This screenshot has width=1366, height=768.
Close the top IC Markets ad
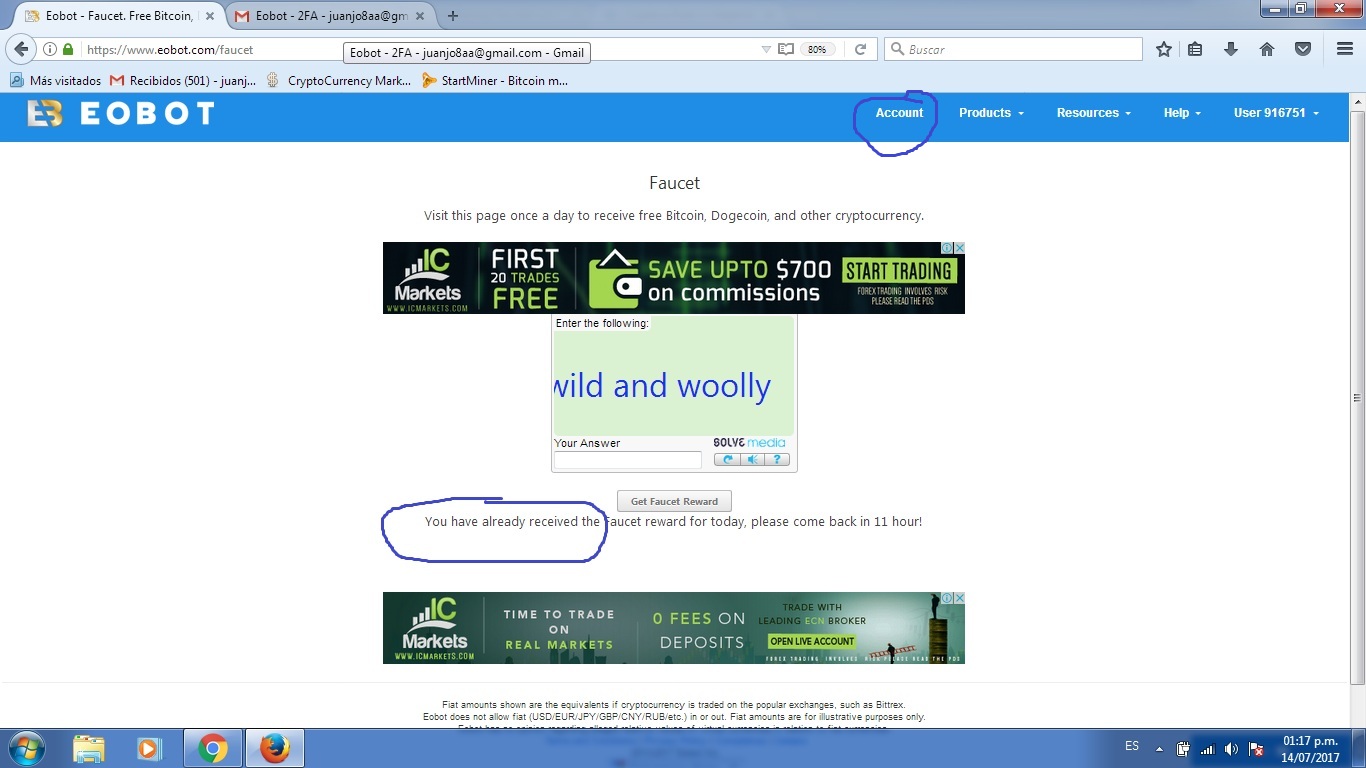point(959,248)
